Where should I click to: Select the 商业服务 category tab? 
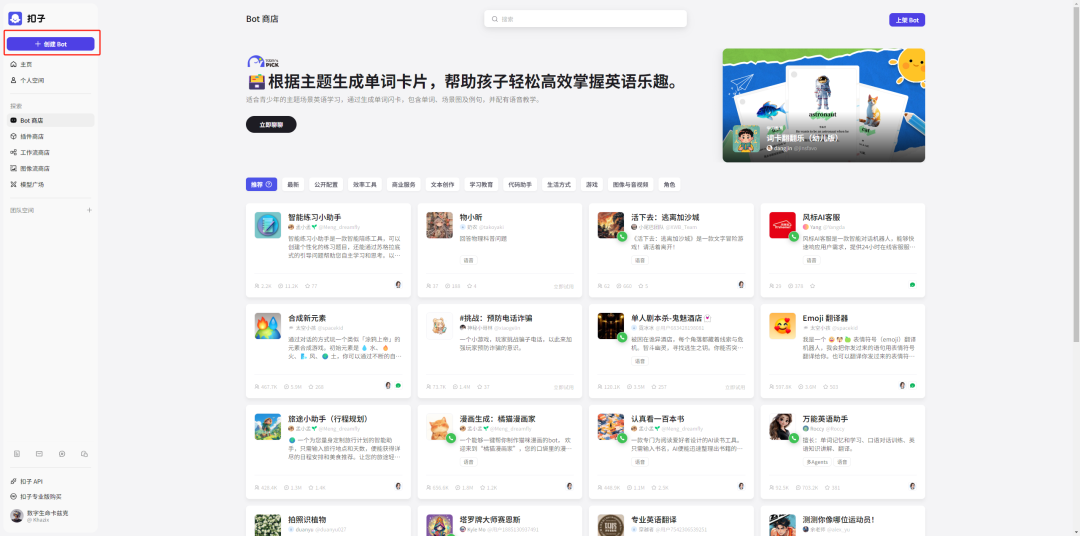(404, 185)
